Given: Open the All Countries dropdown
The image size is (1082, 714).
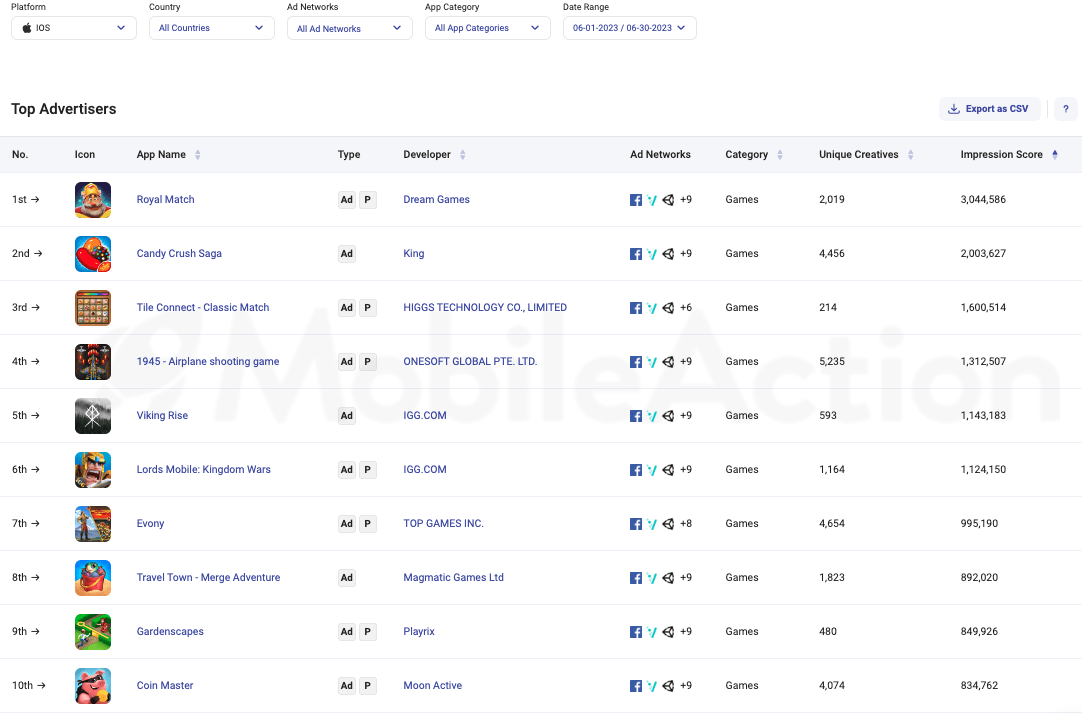Looking at the screenshot, I should 212,28.
